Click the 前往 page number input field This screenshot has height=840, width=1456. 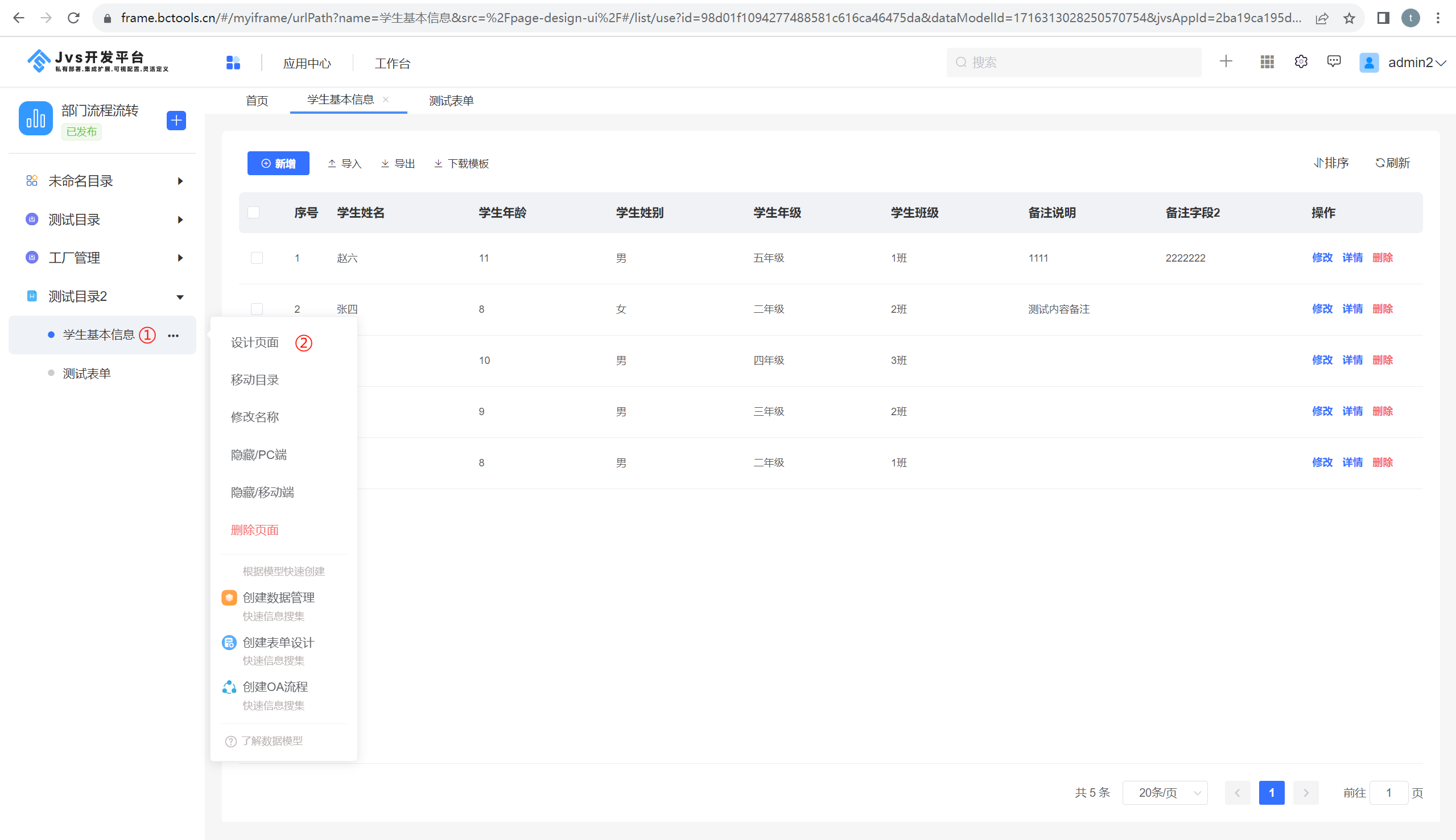pos(1388,793)
